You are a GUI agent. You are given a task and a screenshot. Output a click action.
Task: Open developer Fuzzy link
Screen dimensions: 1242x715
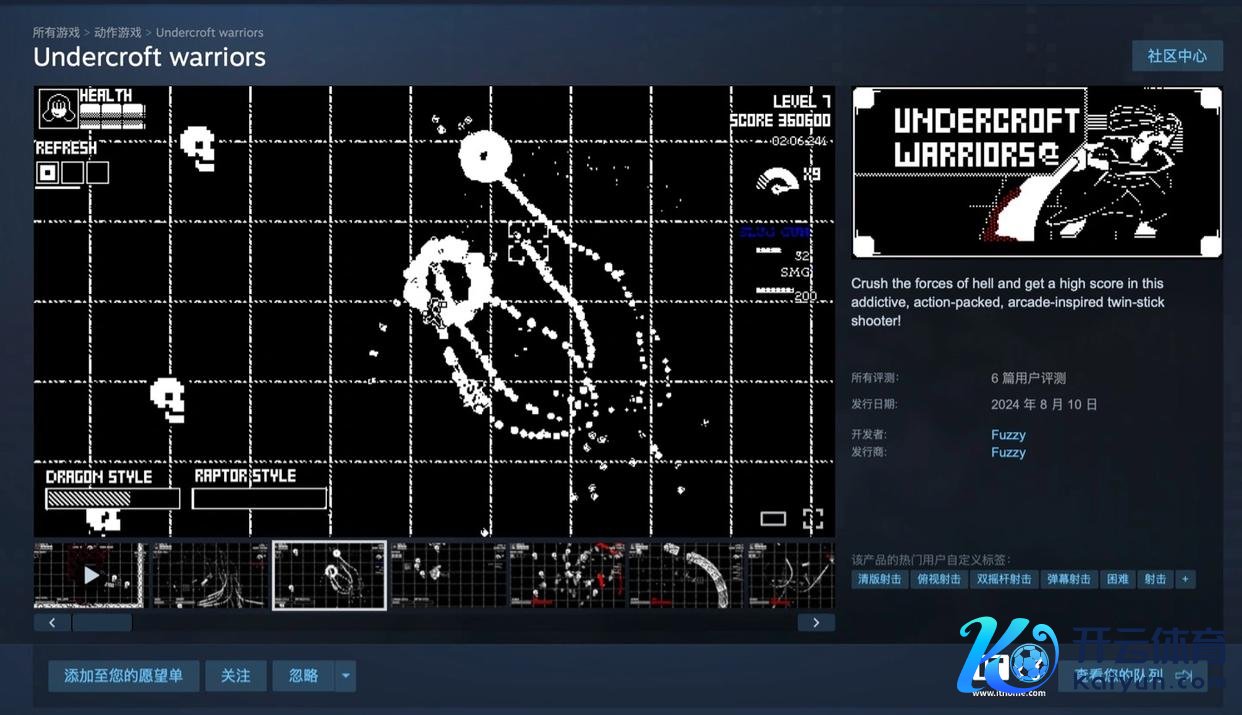pyautogui.click(x=1008, y=435)
